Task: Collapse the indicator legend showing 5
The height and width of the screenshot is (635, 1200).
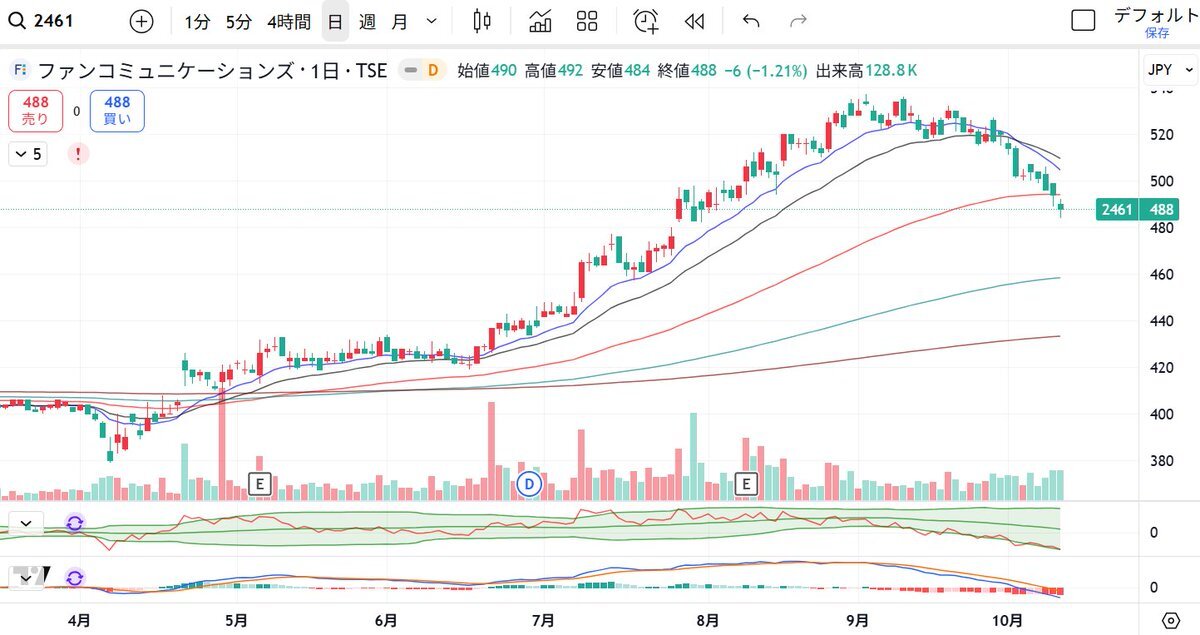Action: pyautogui.click(x=27, y=154)
